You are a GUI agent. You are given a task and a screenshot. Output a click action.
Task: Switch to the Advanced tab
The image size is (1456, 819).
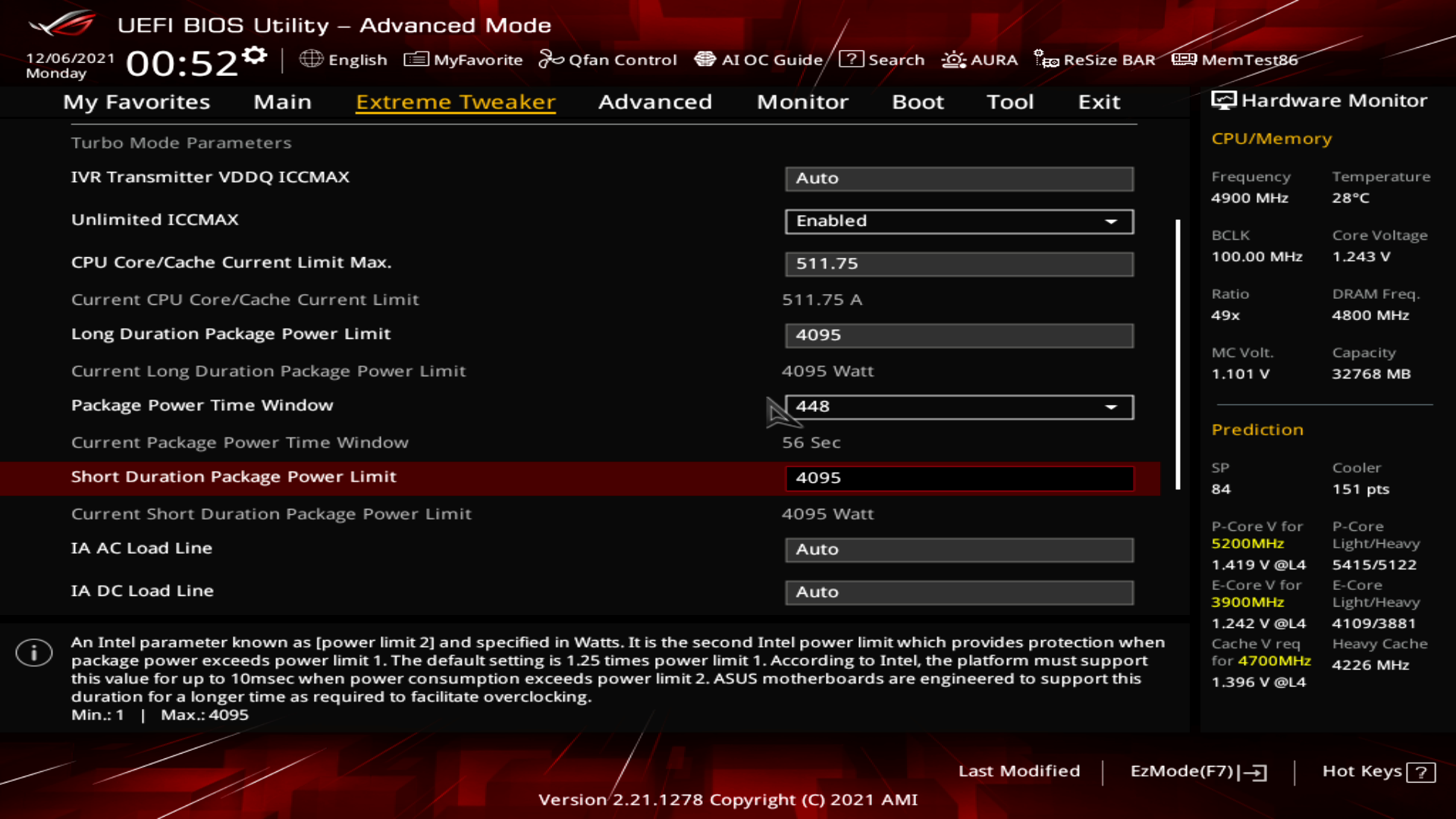[x=655, y=102]
